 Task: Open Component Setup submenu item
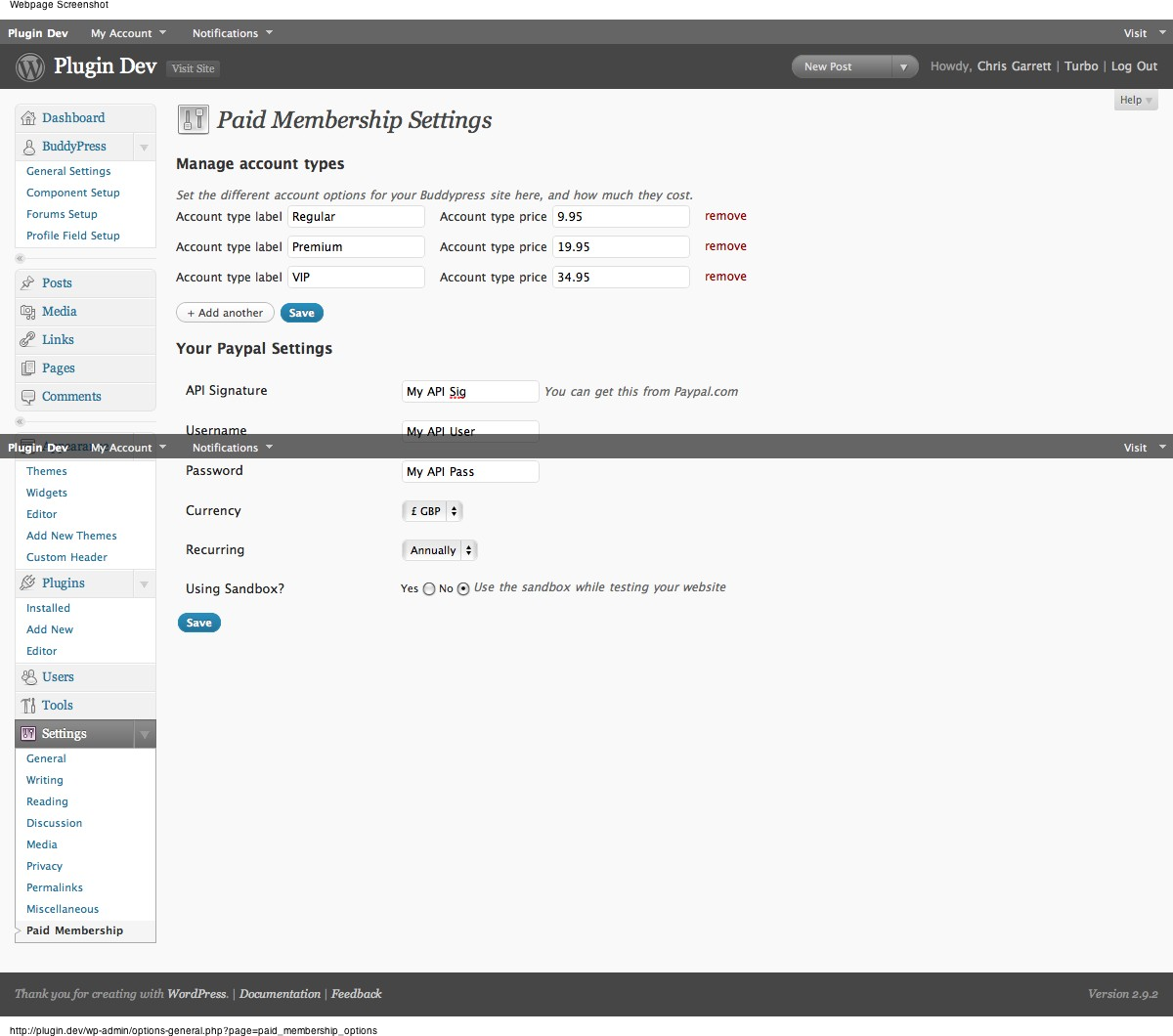pos(73,193)
